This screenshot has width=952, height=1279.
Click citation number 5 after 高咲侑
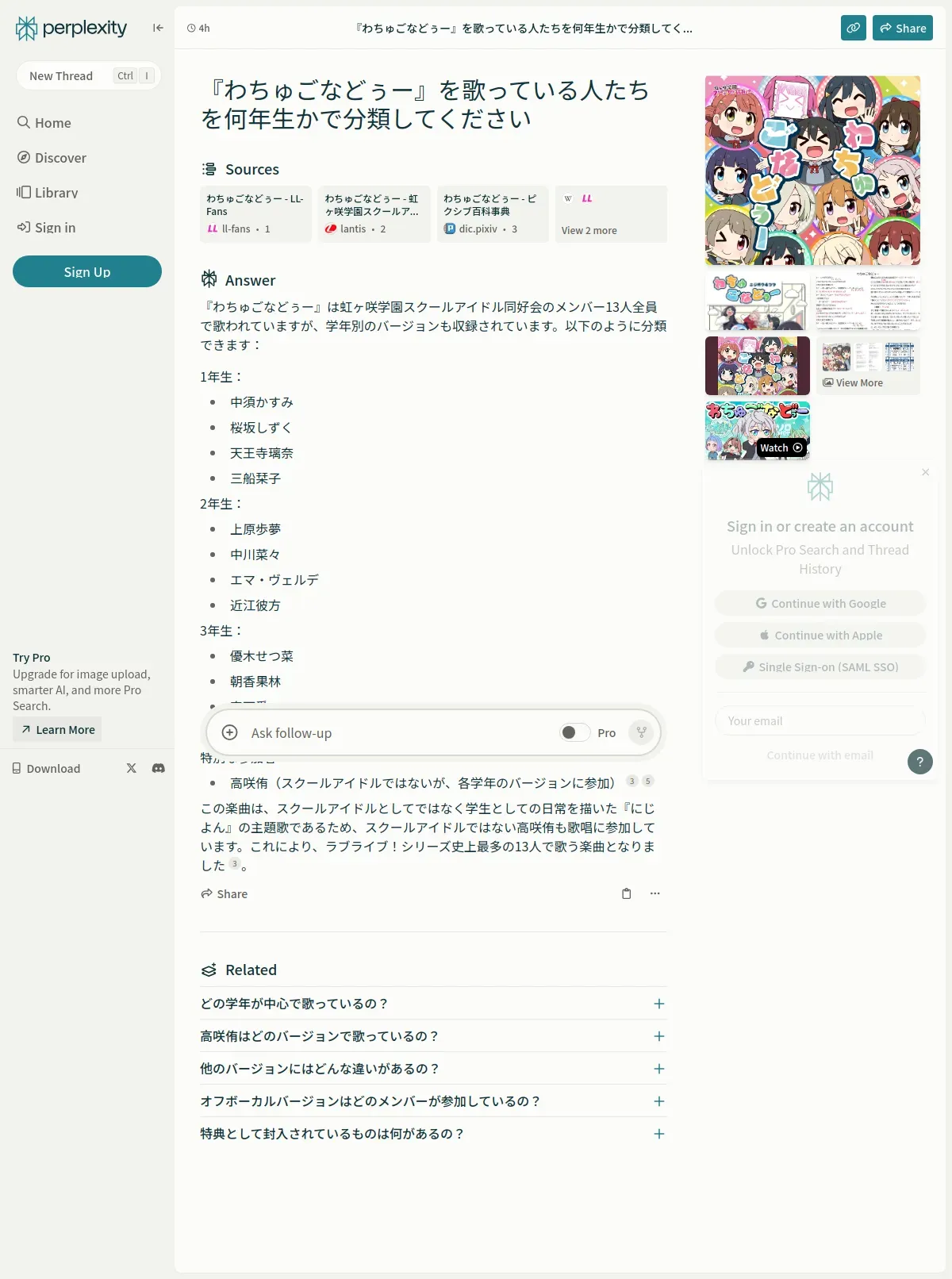coord(648,782)
